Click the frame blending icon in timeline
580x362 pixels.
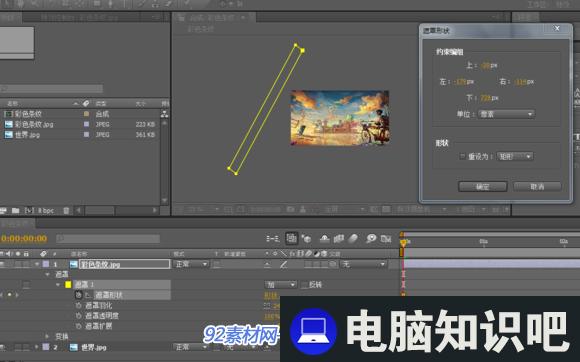(x=338, y=239)
